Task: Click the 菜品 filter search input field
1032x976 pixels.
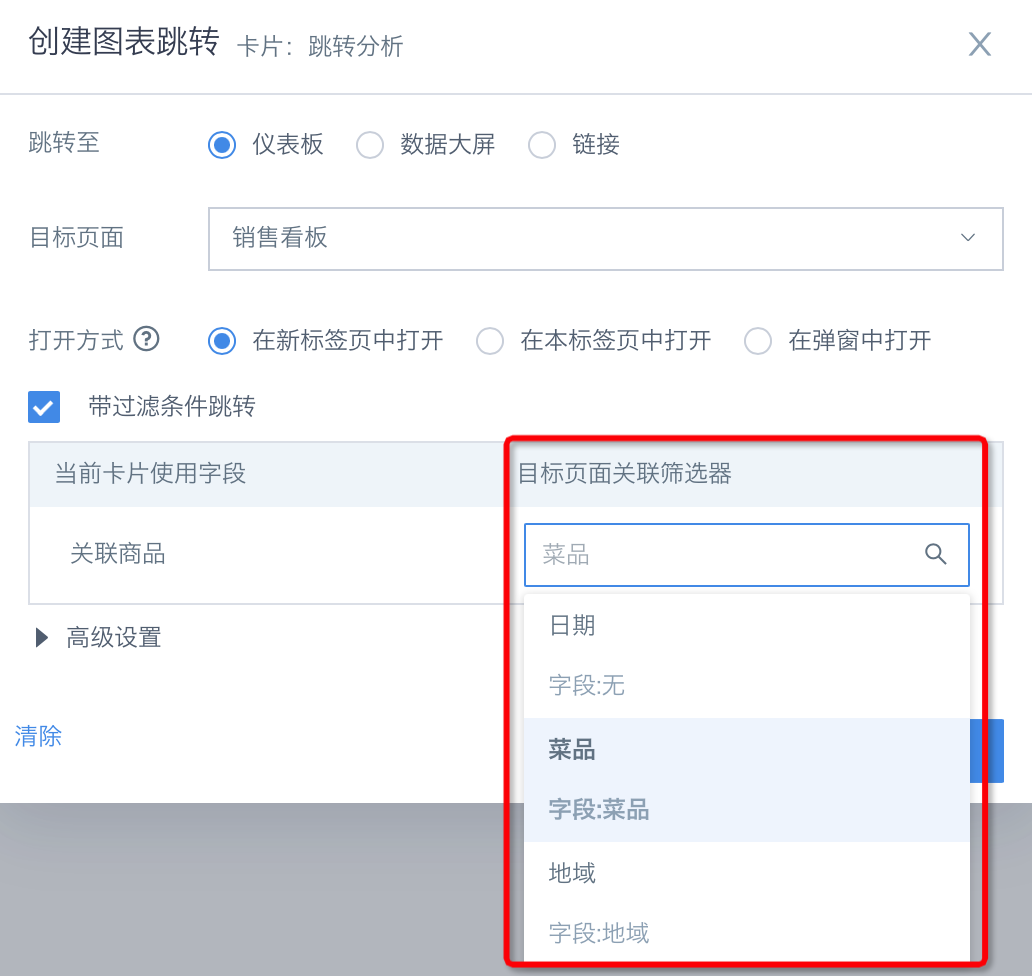Action: point(720,555)
